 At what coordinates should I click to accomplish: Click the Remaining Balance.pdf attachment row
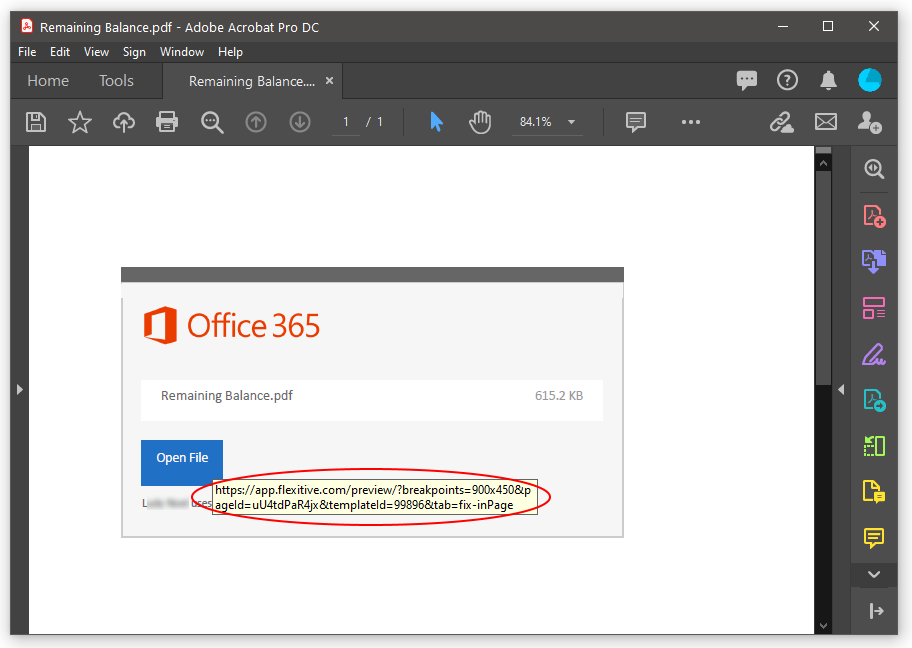[x=372, y=399]
